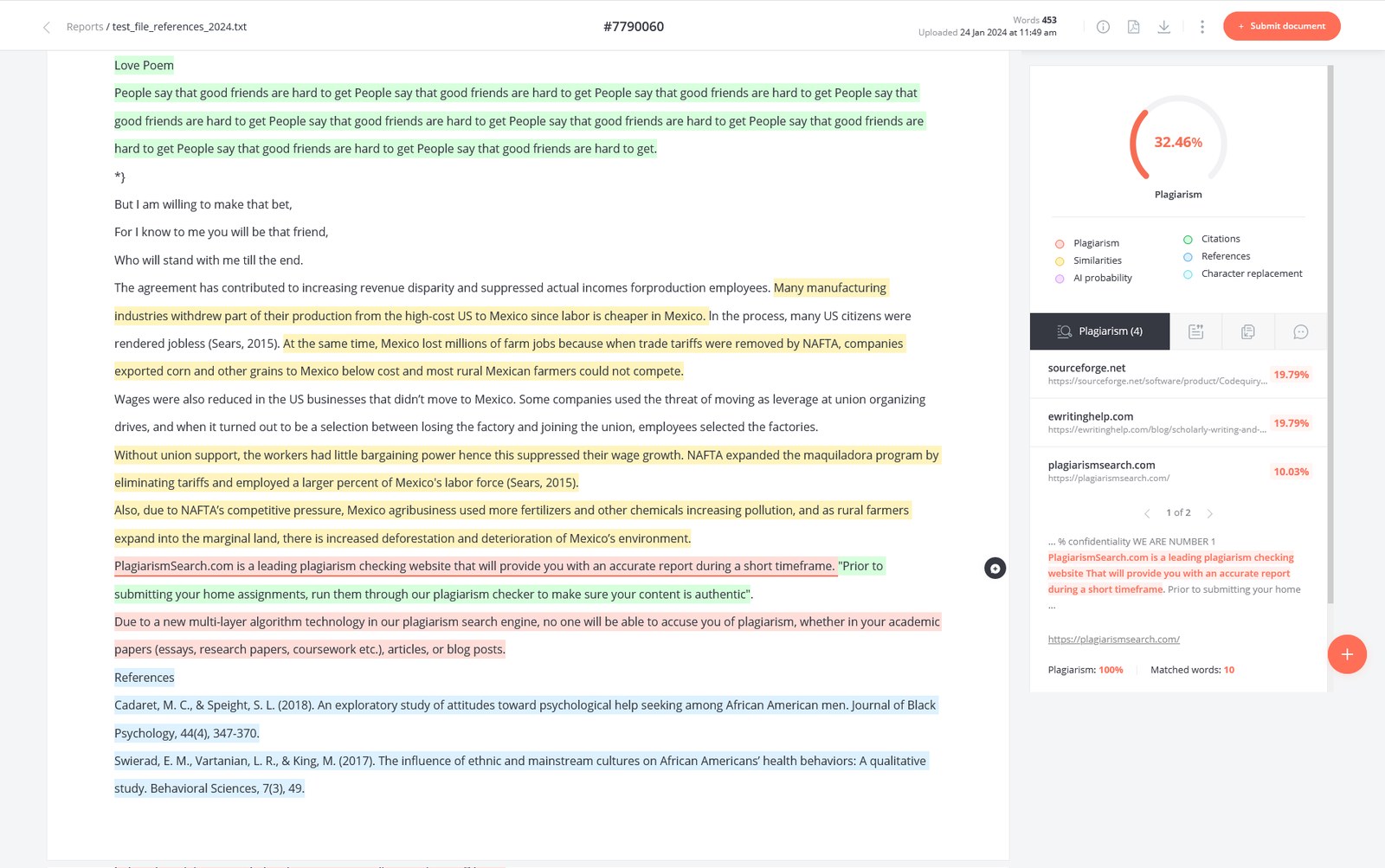Switch to the AI detection tab icon

click(x=1196, y=331)
